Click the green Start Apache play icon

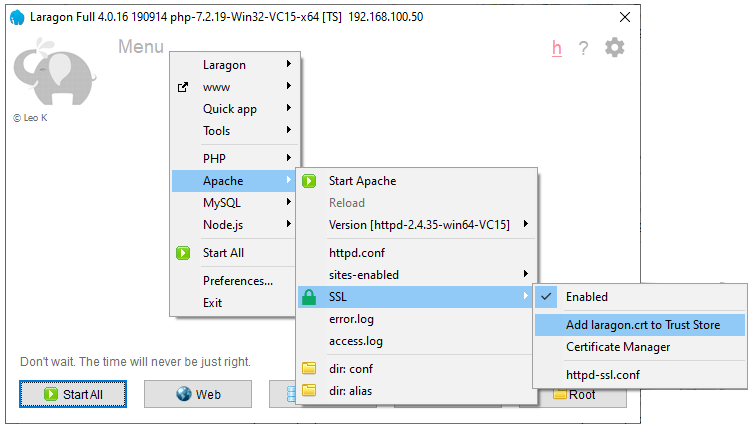pos(309,181)
